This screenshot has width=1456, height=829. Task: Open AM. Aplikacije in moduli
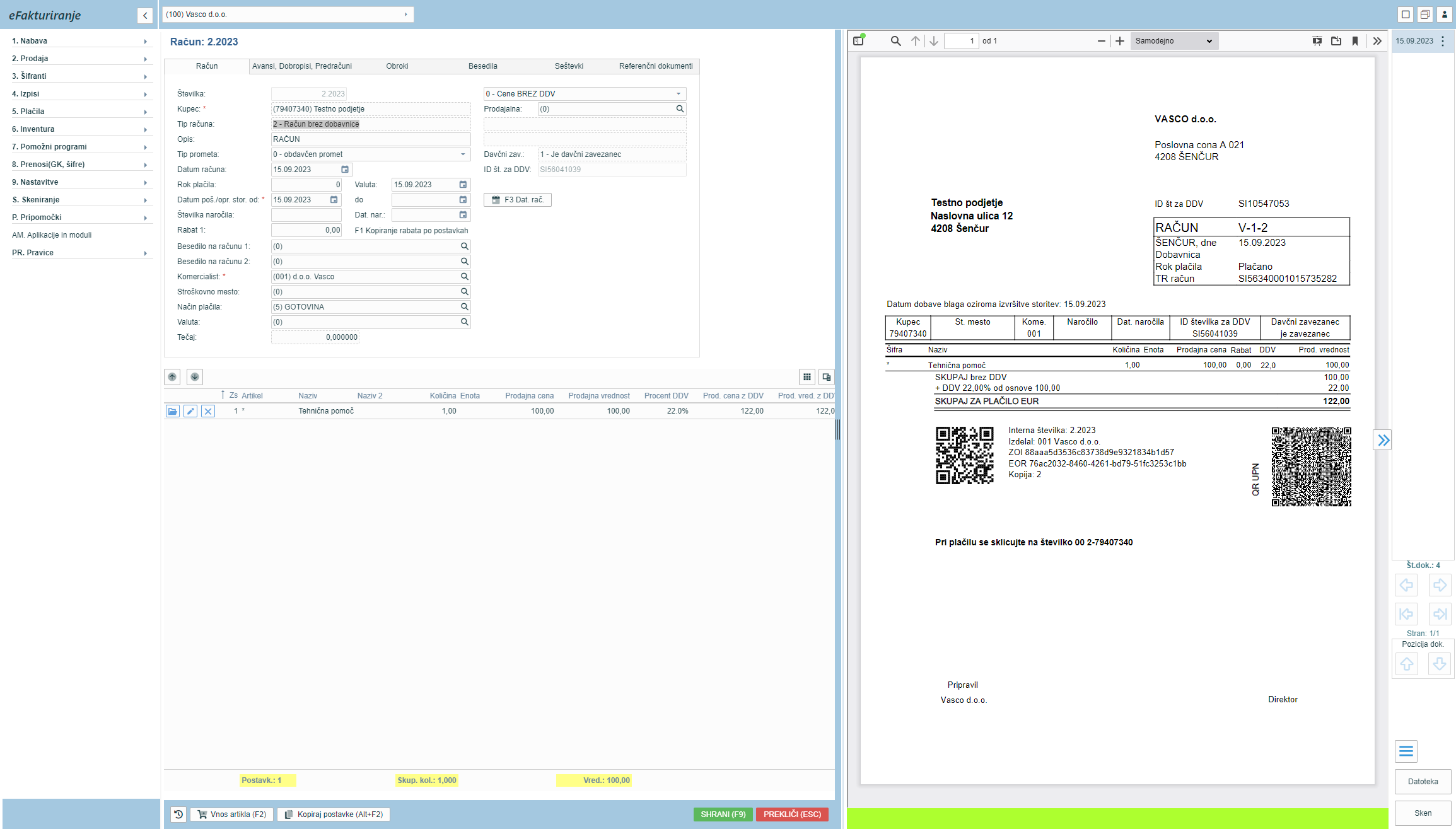click(52, 235)
